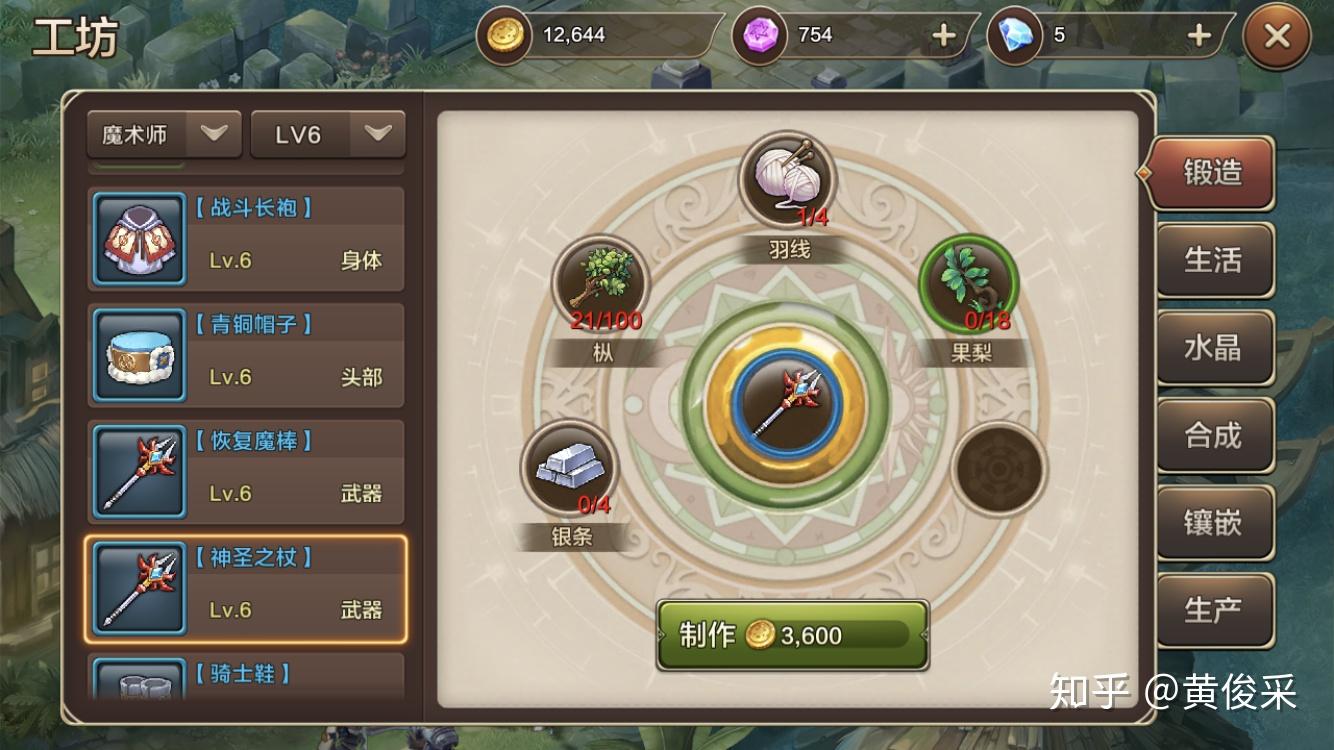Expand the LV6 level dropdown
The height and width of the screenshot is (750, 1334).
point(328,135)
